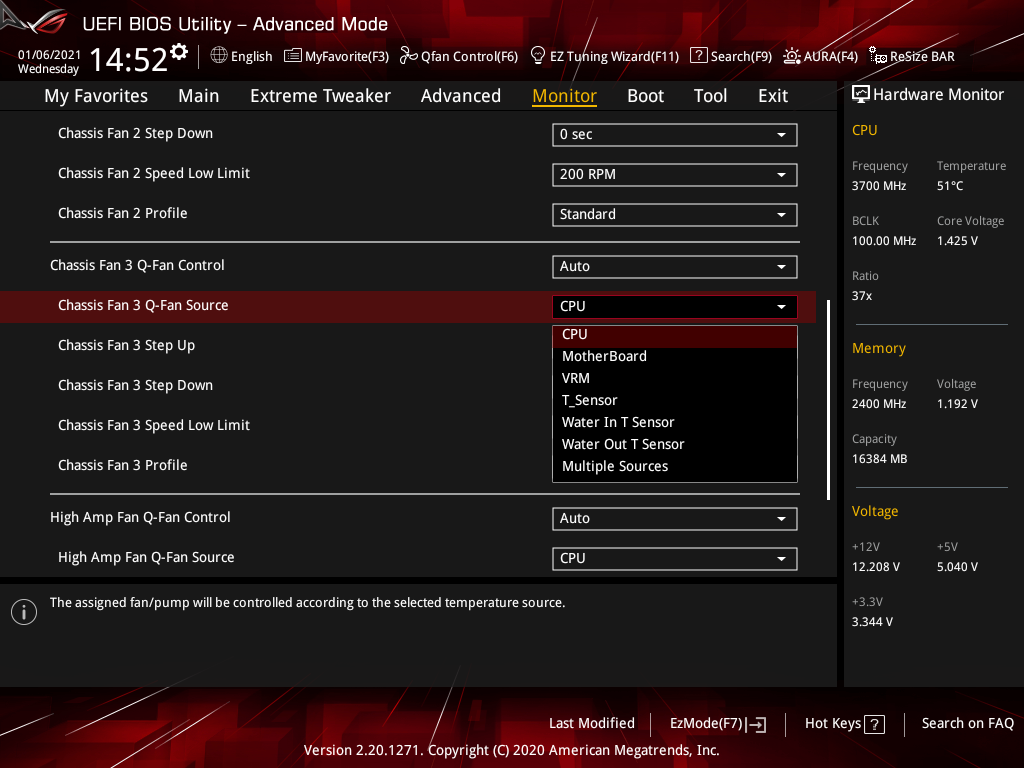Go to the Advanced tab

tap(460, 96)
